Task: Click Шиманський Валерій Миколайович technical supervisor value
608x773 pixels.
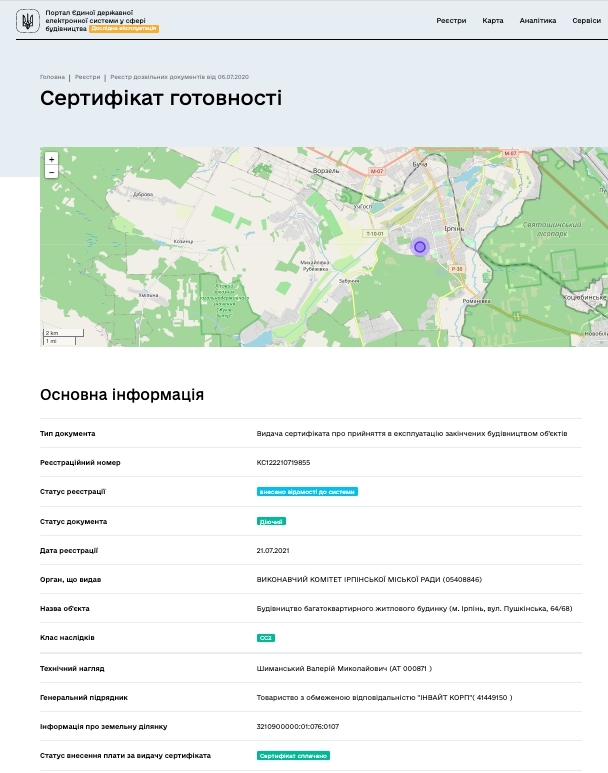Action: [x=344, y=668]
